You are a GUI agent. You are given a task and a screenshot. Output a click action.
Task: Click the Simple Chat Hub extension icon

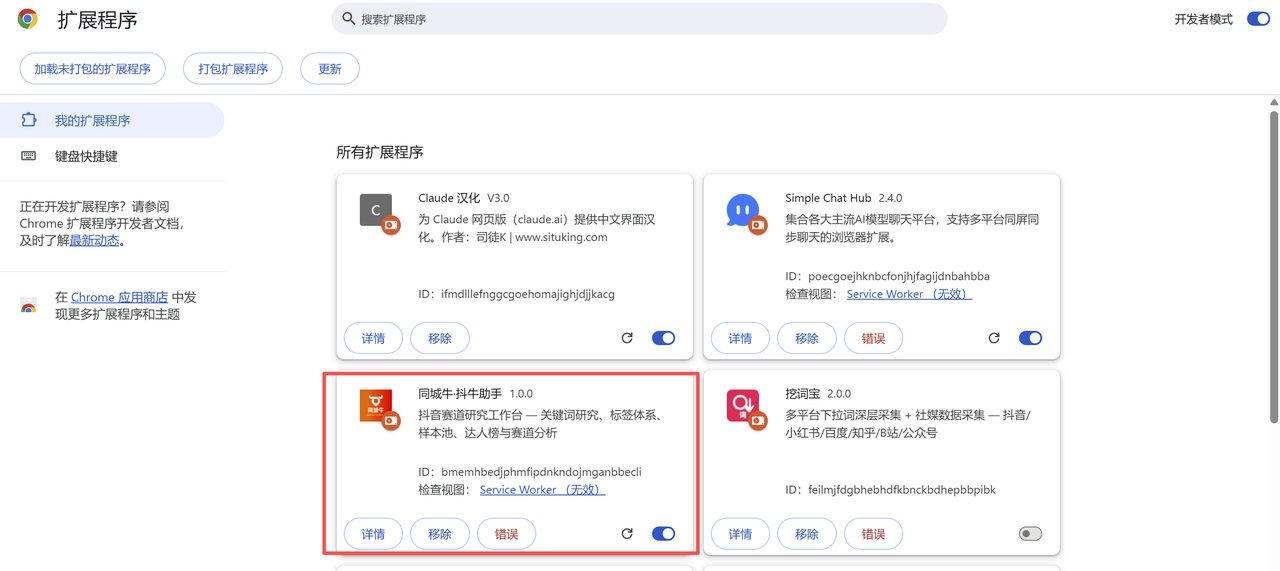[x=743, y=209]
